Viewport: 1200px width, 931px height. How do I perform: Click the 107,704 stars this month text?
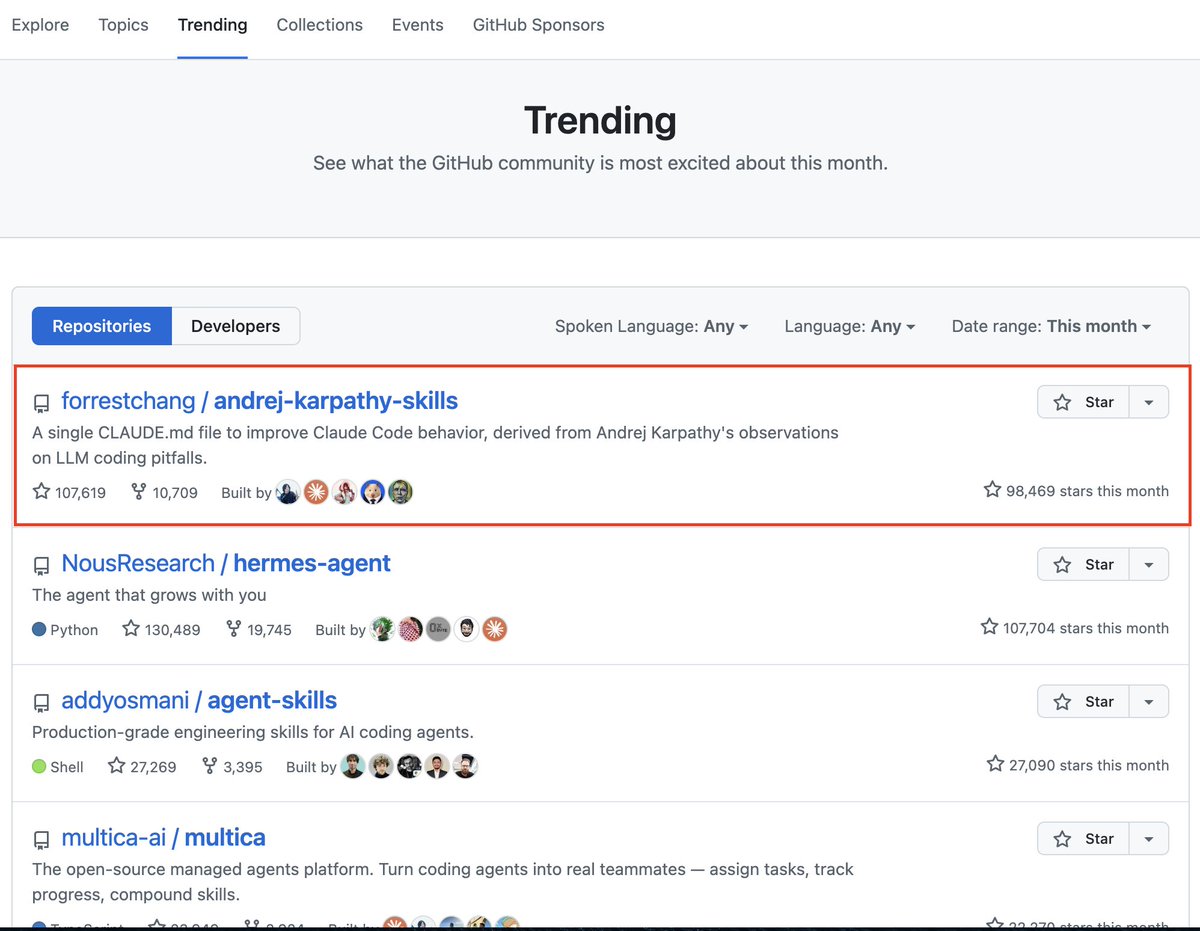(1074, 627)
